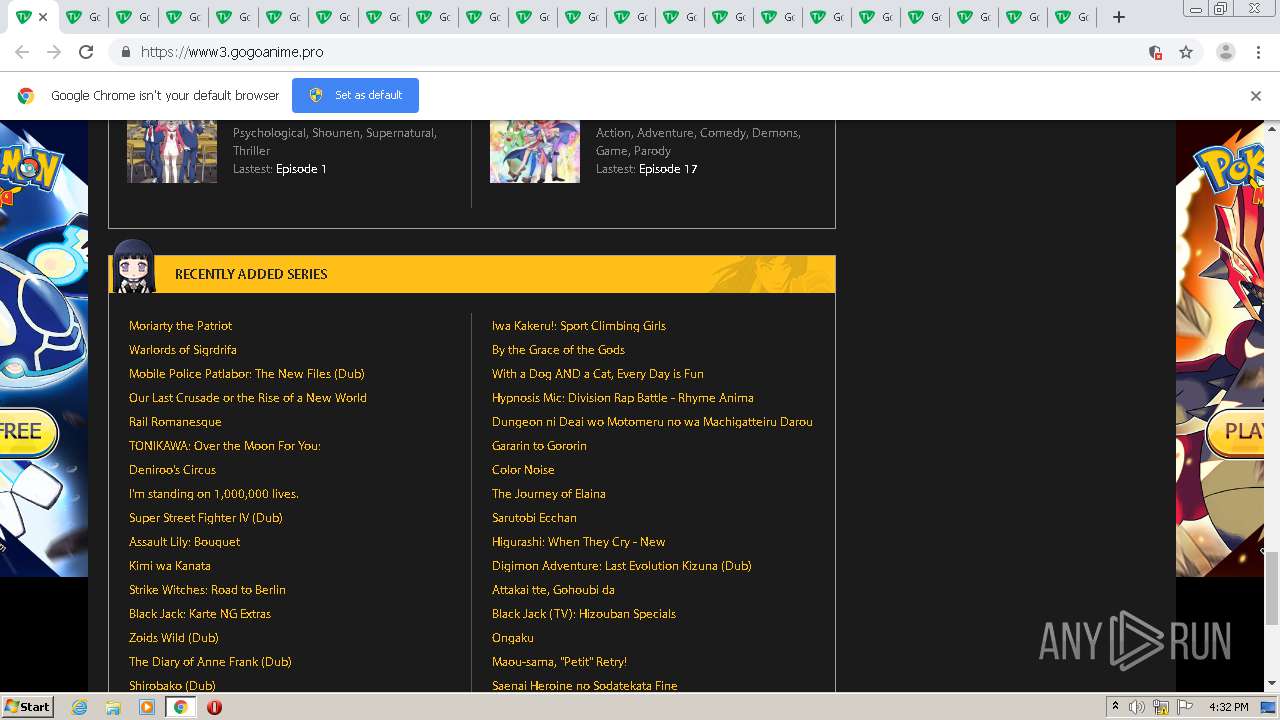Open Deniroo's Circus link
Image resolution: width=1280 pixels, height=720 pixels.
click(x=172, y=470)
